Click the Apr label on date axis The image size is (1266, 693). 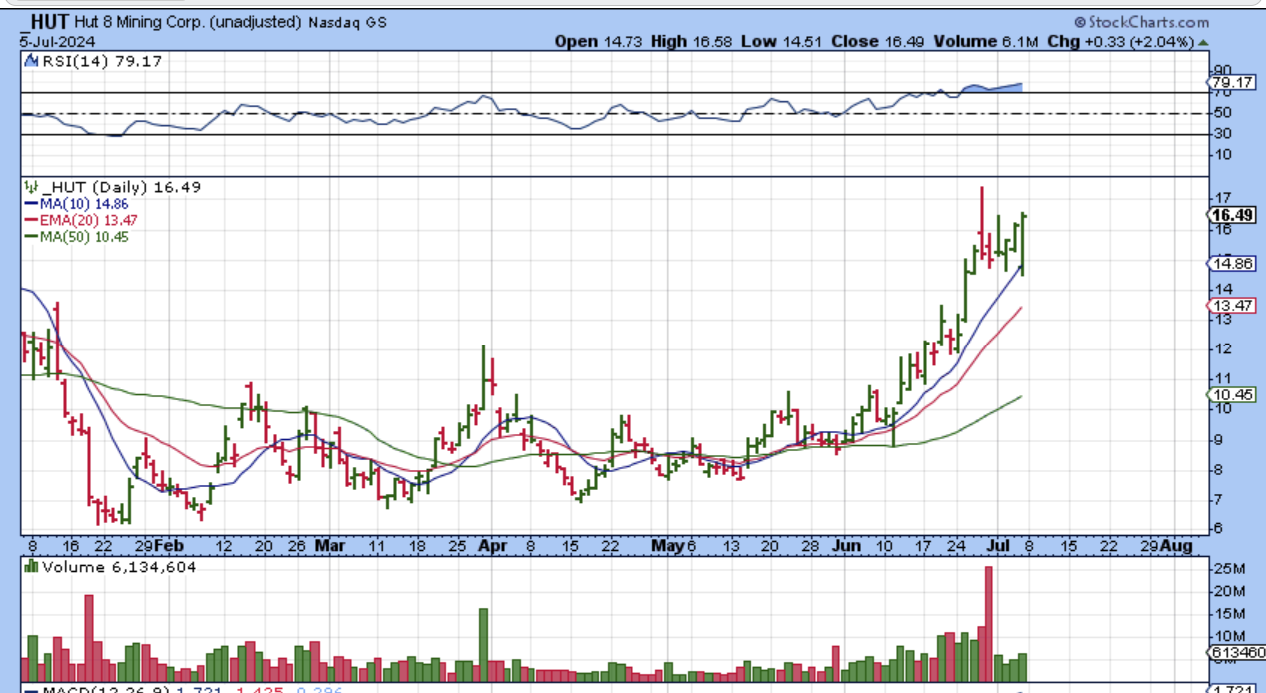click(491, 546)
